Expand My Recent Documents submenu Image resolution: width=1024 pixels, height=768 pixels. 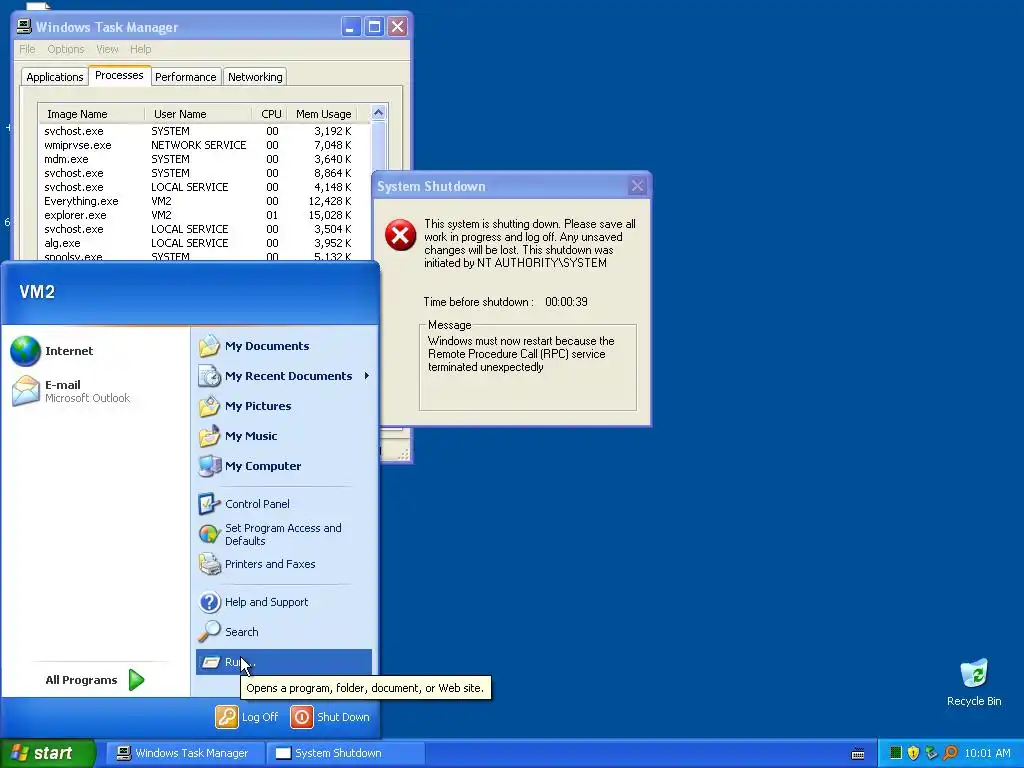click(x=283, y=376)
